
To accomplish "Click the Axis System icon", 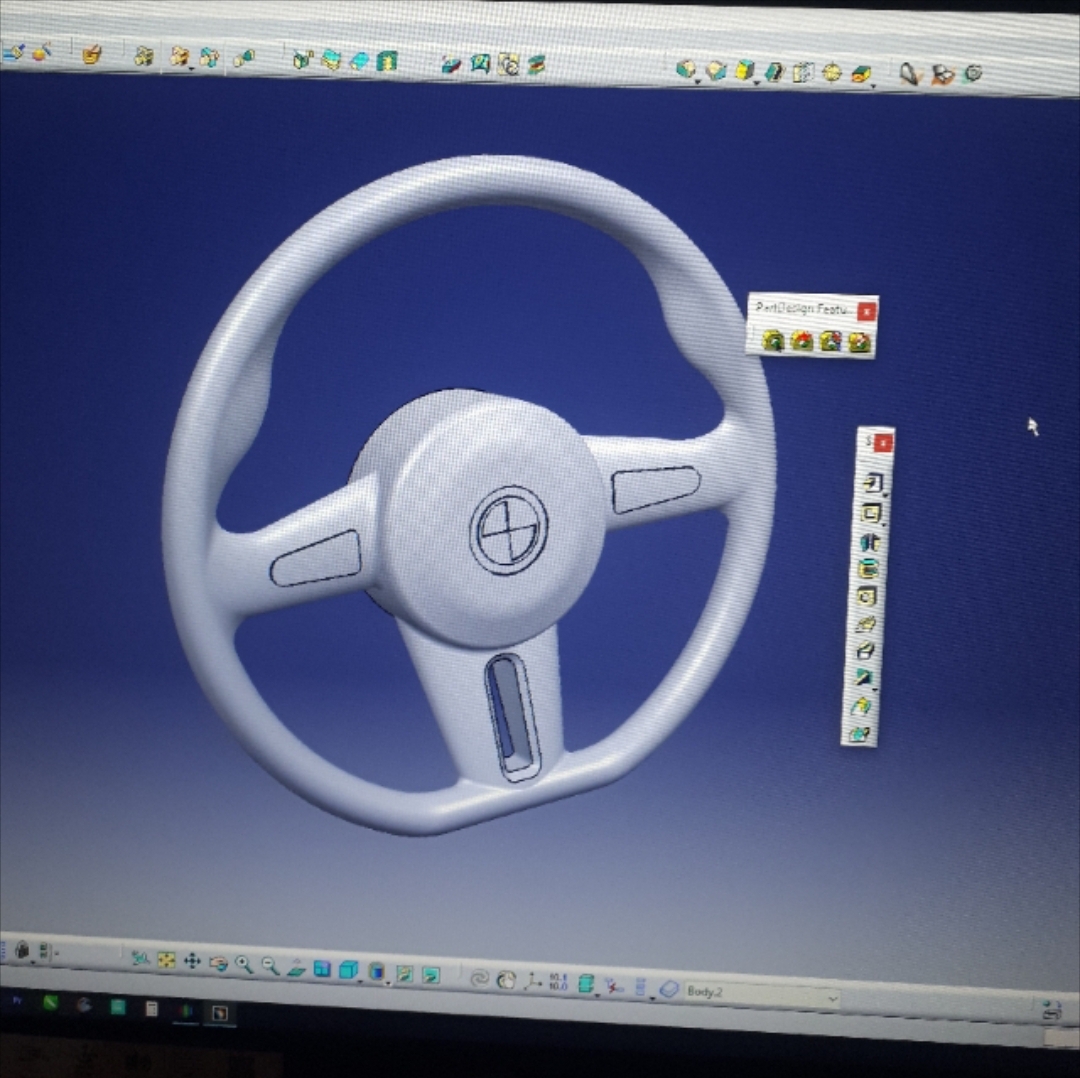I will point(532,982).
